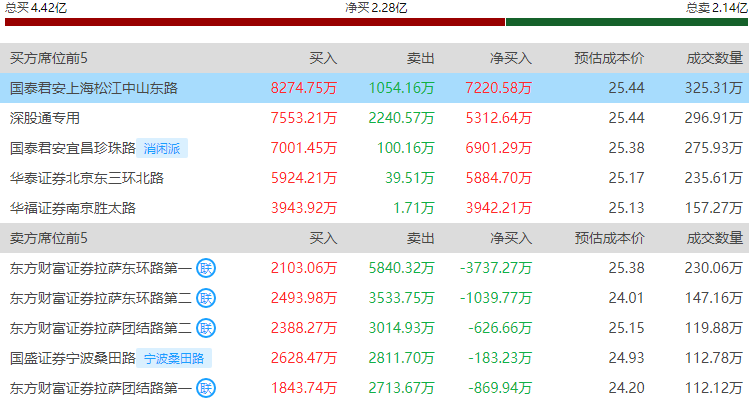Open seat 东方财富证券拉萨东环路第二
Screen dimensions: 749x399
point(101,298)
